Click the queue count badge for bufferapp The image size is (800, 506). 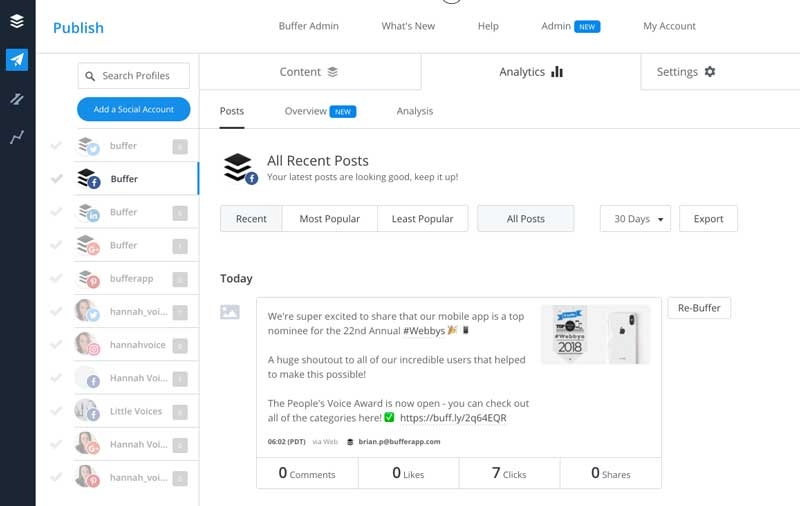point(180,280)
